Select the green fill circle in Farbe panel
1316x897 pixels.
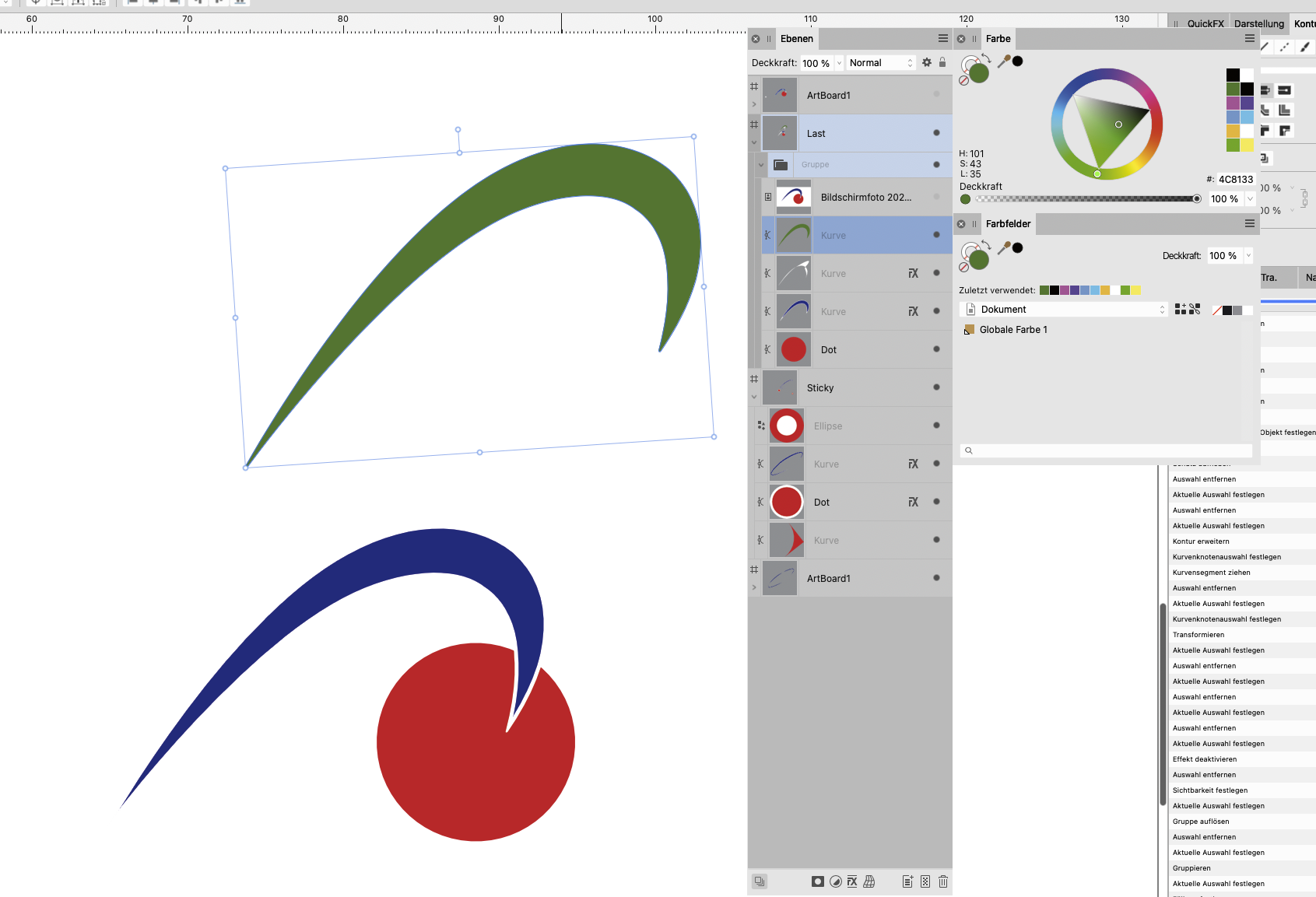979,73
